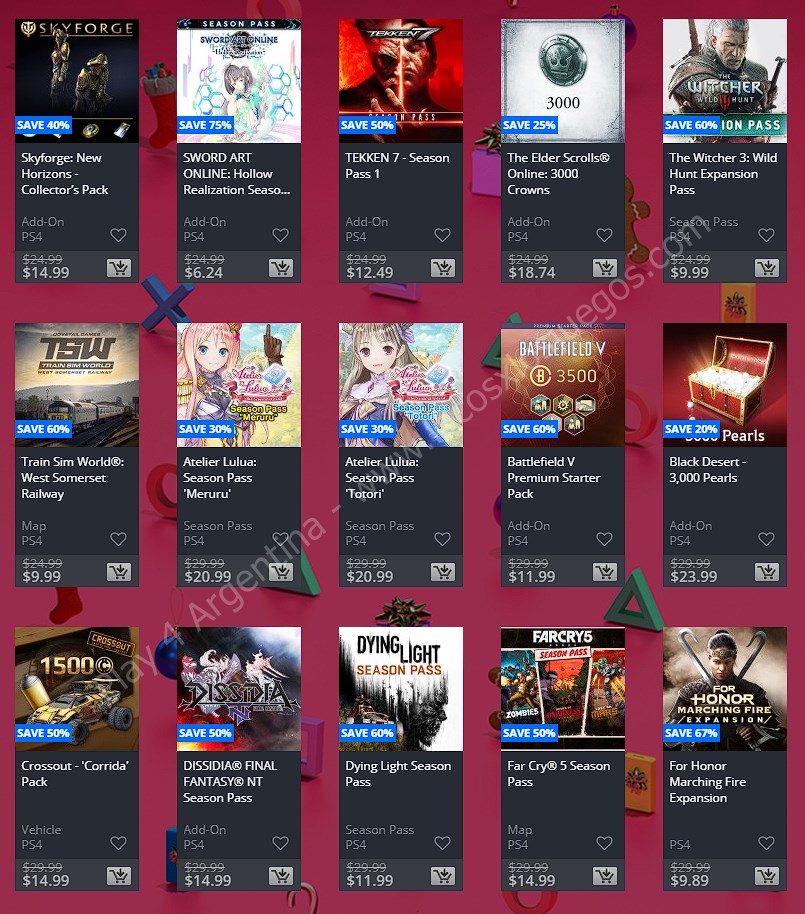Toggle wishlist heart for Elder Scrolls Crowns
Viewport: 805px width, 914px height.
604,235
